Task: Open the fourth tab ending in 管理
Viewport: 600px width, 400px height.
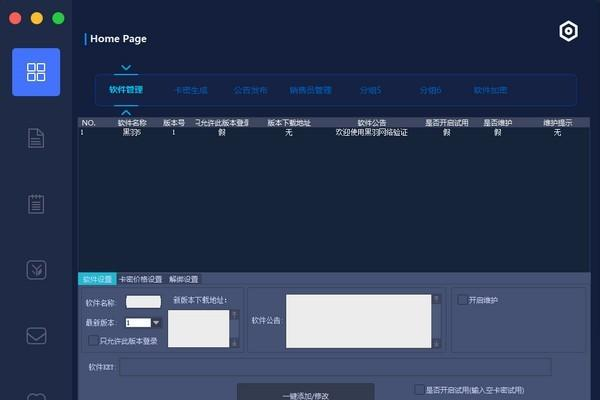Action: [310, 90]
